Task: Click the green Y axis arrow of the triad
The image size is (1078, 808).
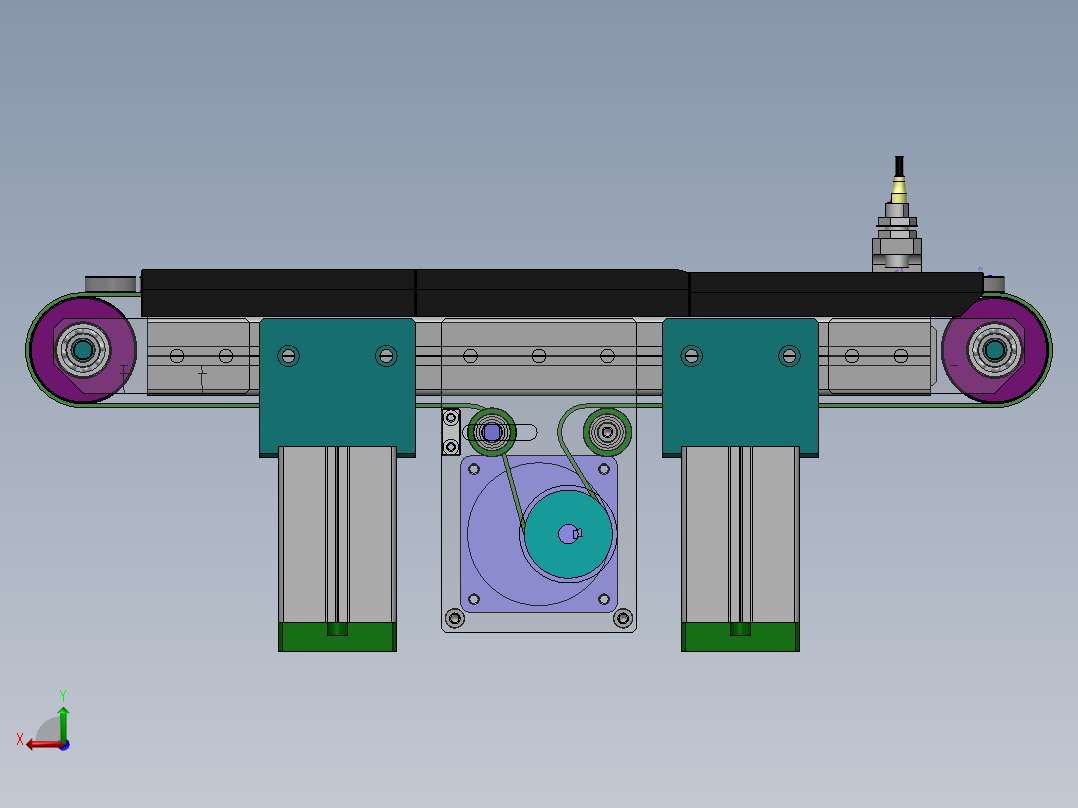Action: (x=63, y=723)
